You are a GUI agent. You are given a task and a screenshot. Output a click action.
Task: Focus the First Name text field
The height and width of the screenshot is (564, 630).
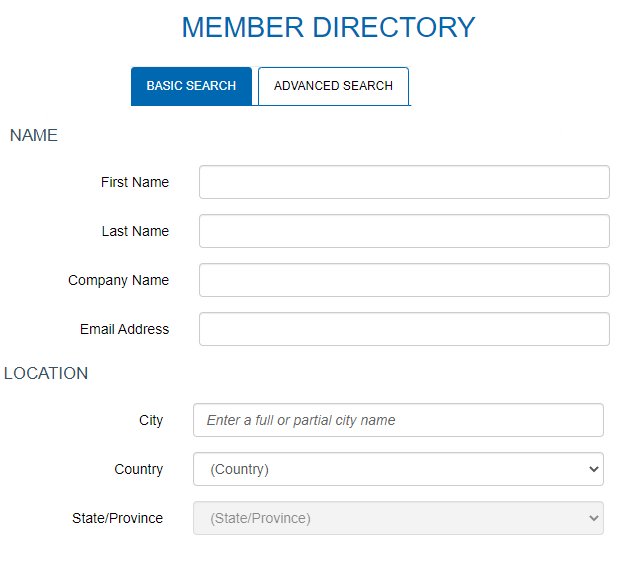point(404,182)
